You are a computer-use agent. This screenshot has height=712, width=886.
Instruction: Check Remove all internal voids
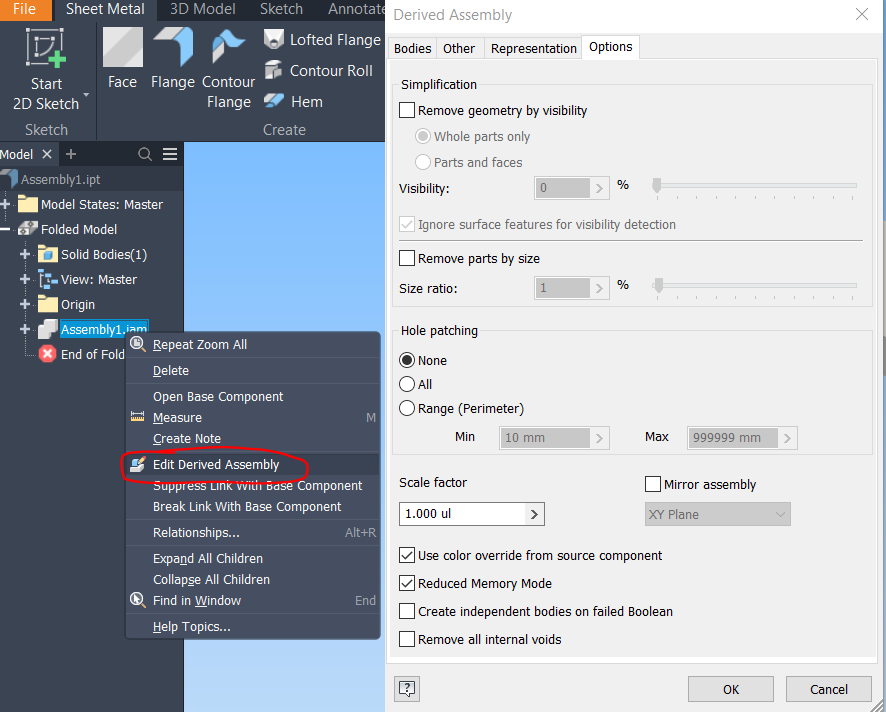point(407,639)
